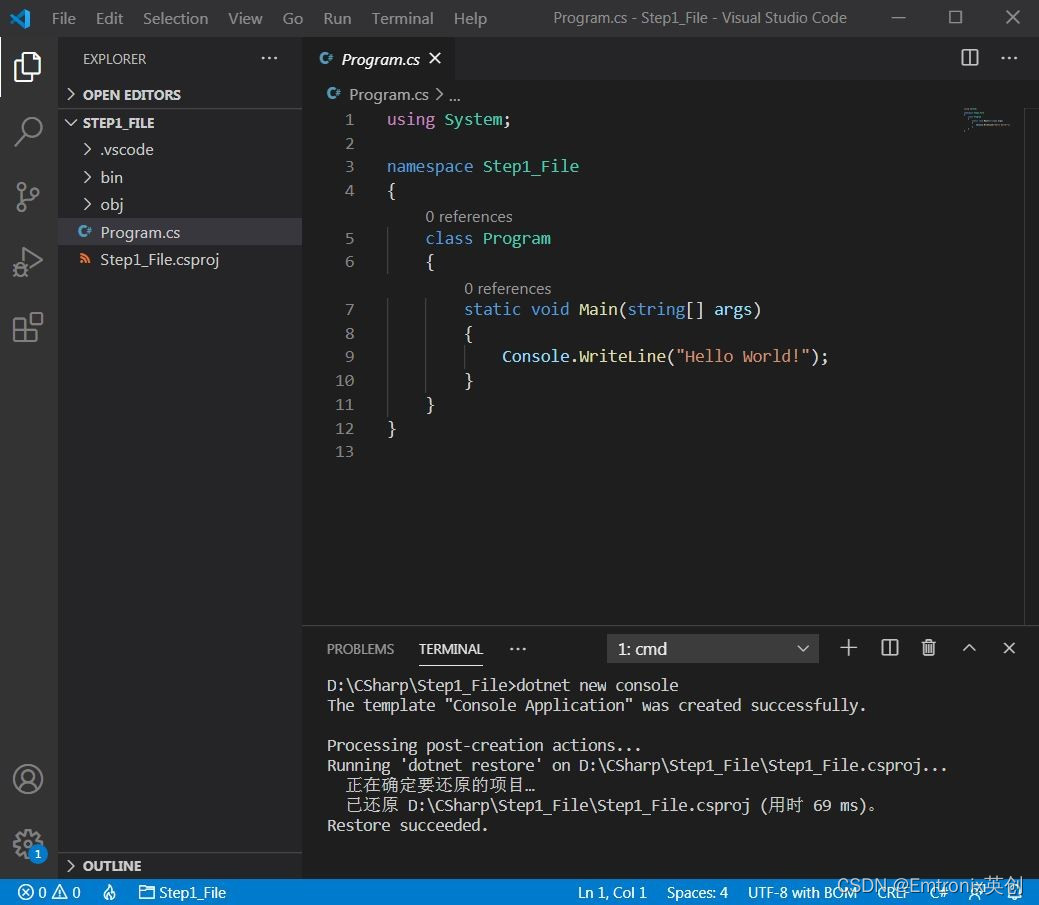The width and height of the screenshot is (1039, 905).
Task: Open the Manage gear icon
Action: tap(28, 844)
